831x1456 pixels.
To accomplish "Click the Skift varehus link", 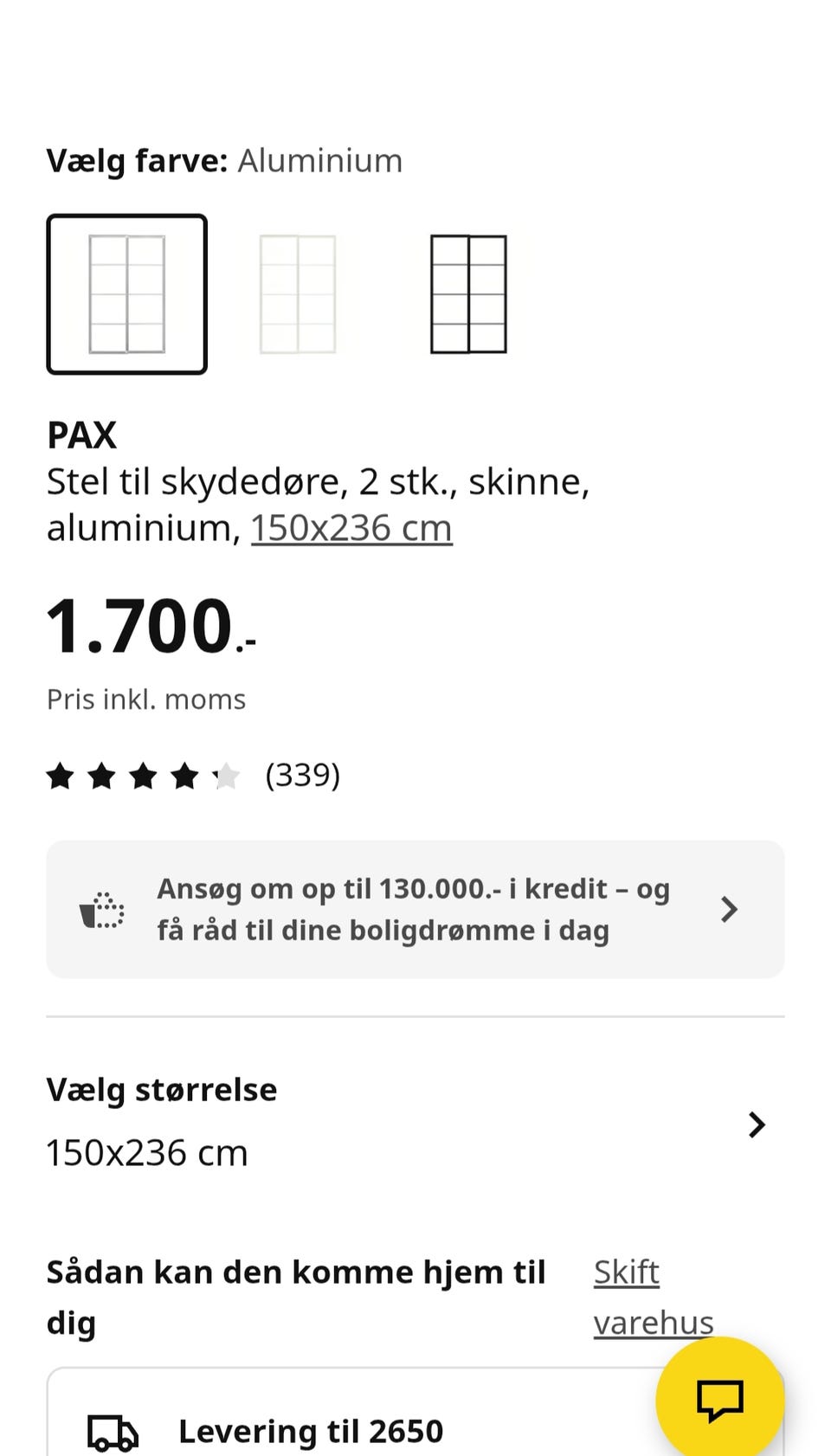I will tap(653, 1297).
